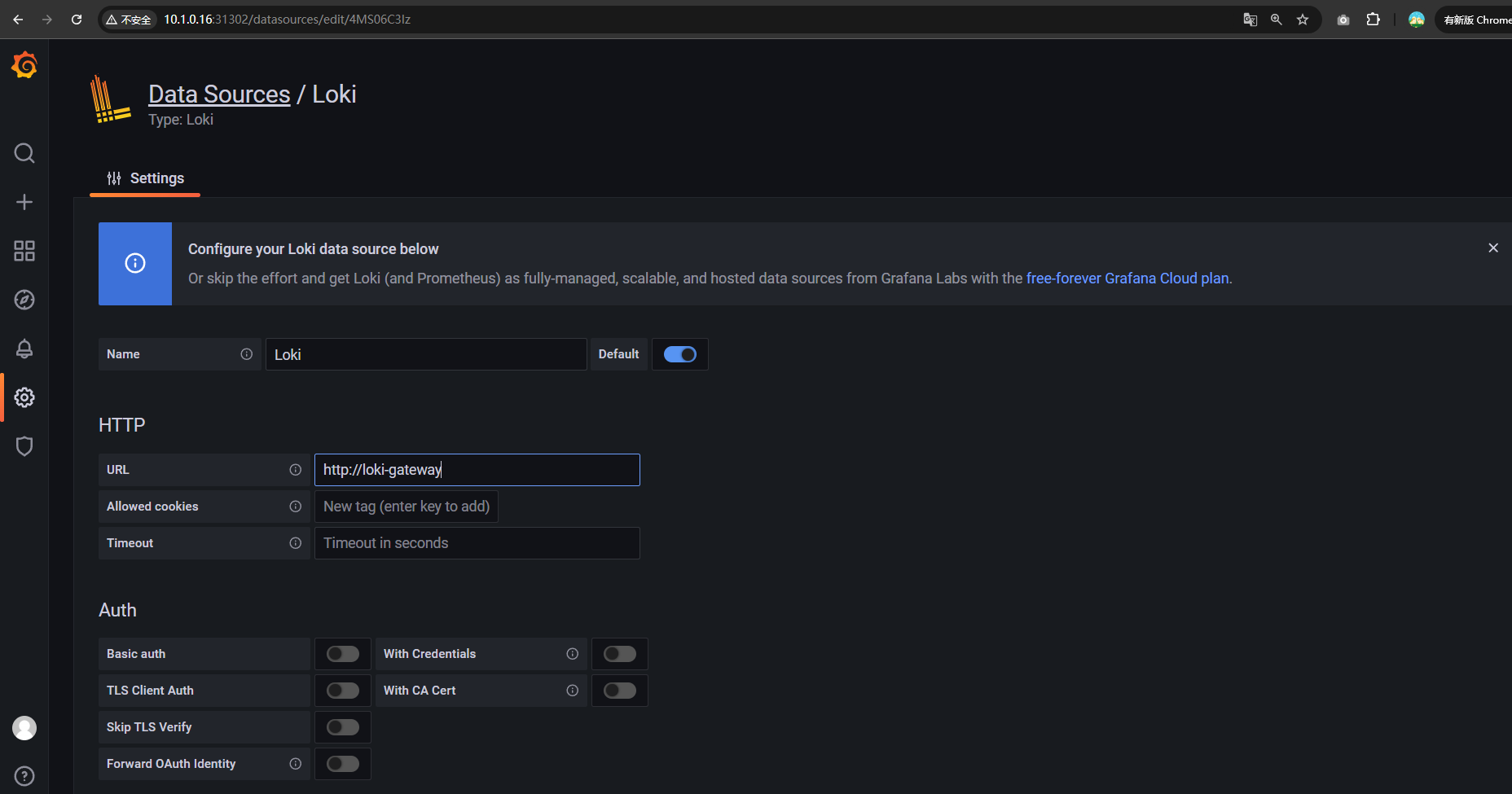1512x794 pixels.
Task: Click the info icon beside Timeout label
Action: coord(295,543)
